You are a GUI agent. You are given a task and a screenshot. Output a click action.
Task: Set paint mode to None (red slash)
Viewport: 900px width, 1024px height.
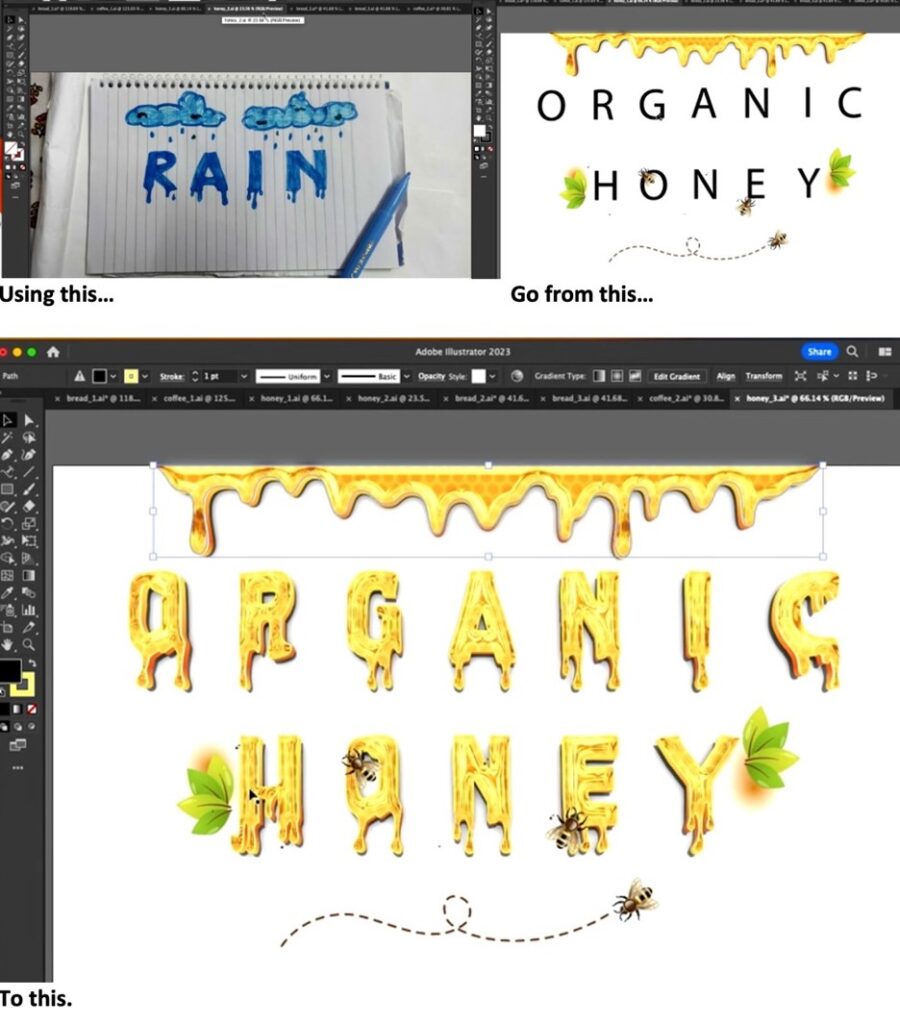click(31, 709)
